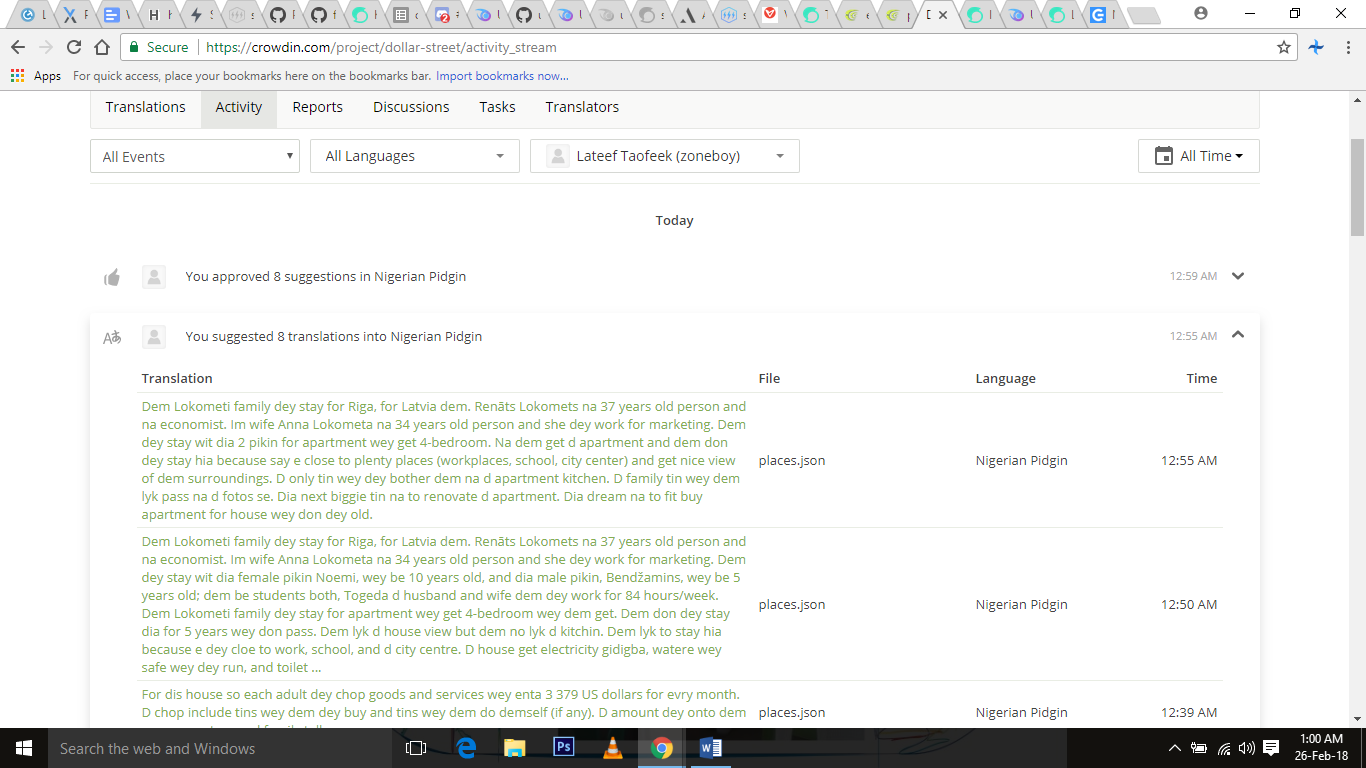The height and width of the screenshot is (768, 1366).
Task: Go to the Discussions tab
Action: coord(411,107)
